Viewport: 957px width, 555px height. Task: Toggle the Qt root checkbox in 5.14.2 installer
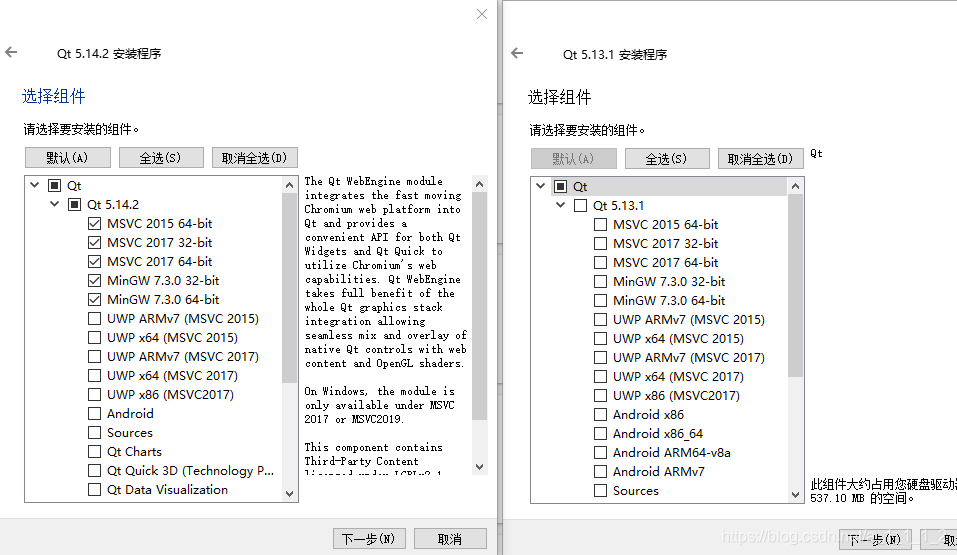pos(55,186)
